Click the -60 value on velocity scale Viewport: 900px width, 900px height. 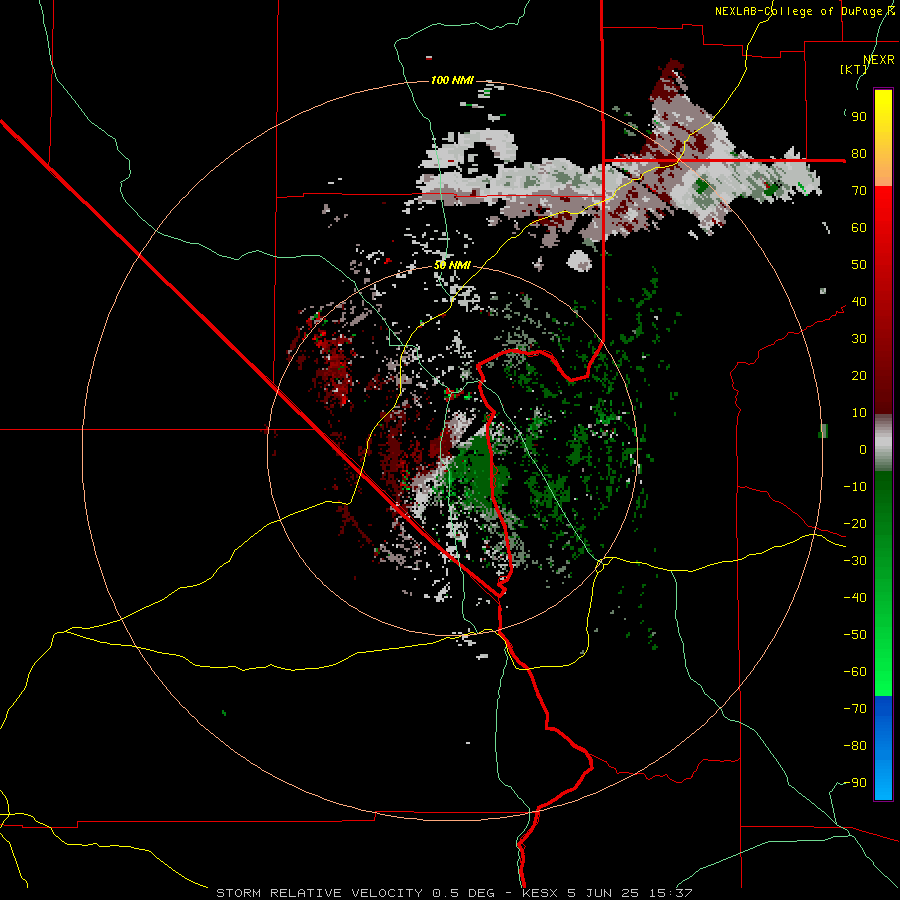(x=855, y=672)
